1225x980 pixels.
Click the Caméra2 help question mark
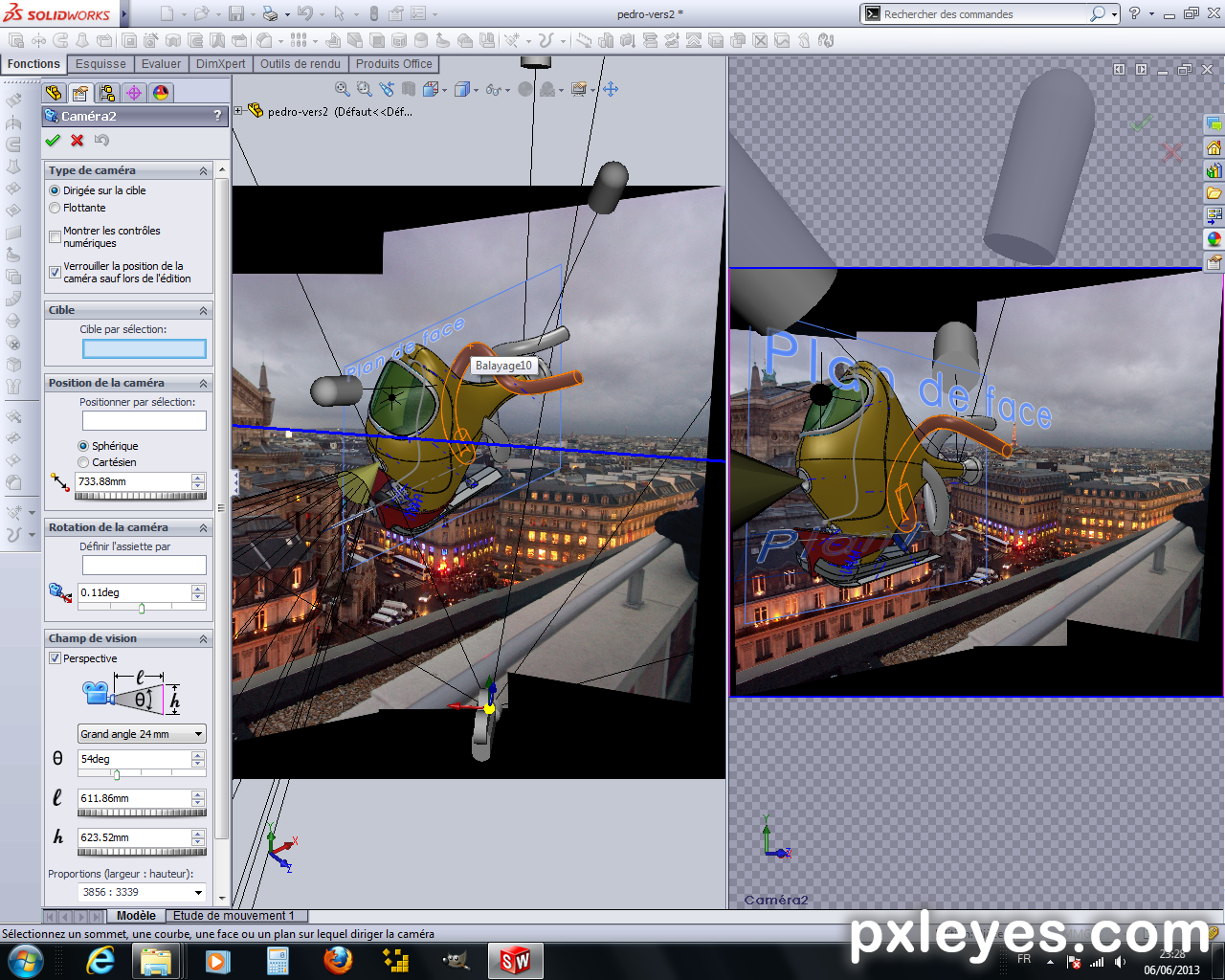(217, 116)
